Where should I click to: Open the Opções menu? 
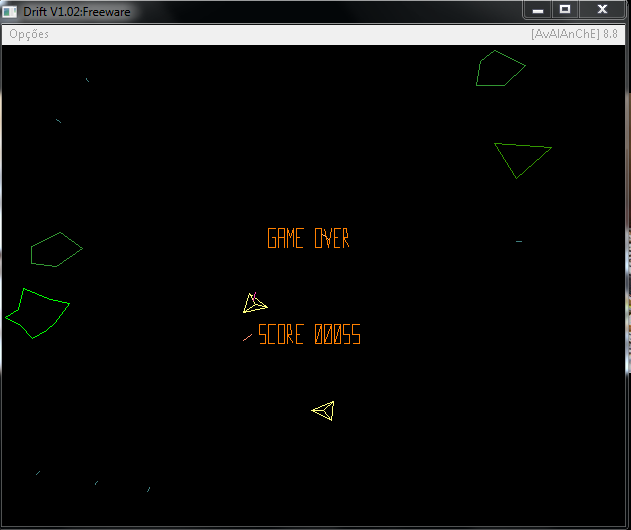(29, 34)
